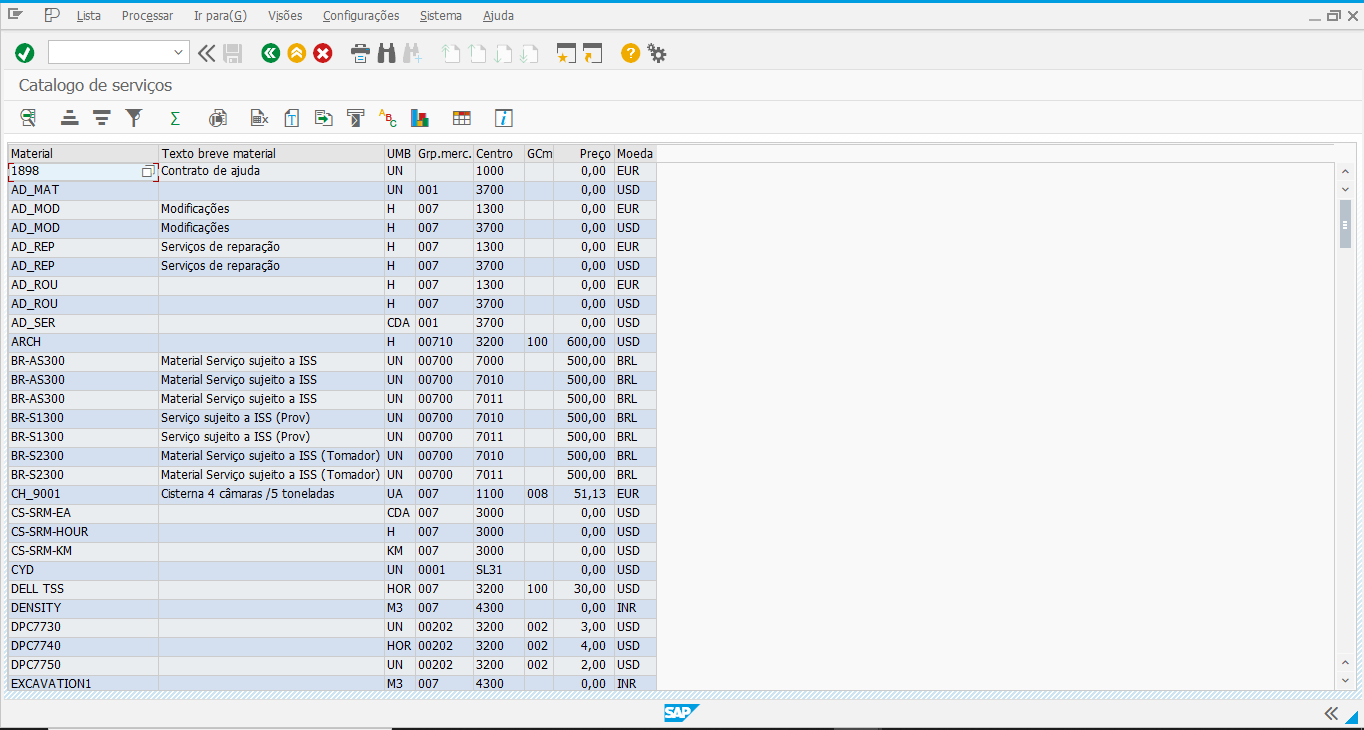The image size is (1364, 730).
Task: Open Customize Local Layout gears icon
Action: coord(657,53)
